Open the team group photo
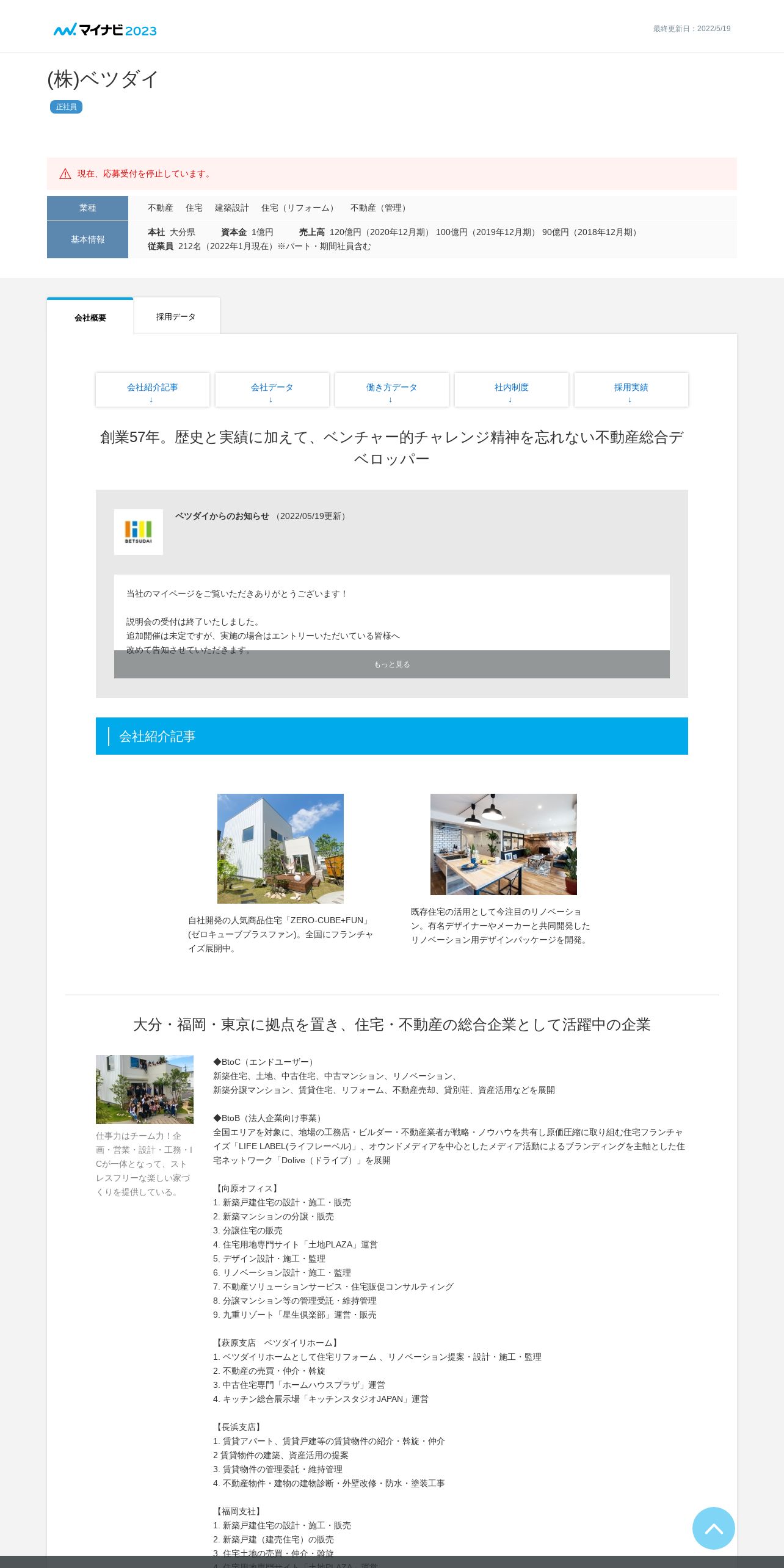 click(x=145, y=1089)
